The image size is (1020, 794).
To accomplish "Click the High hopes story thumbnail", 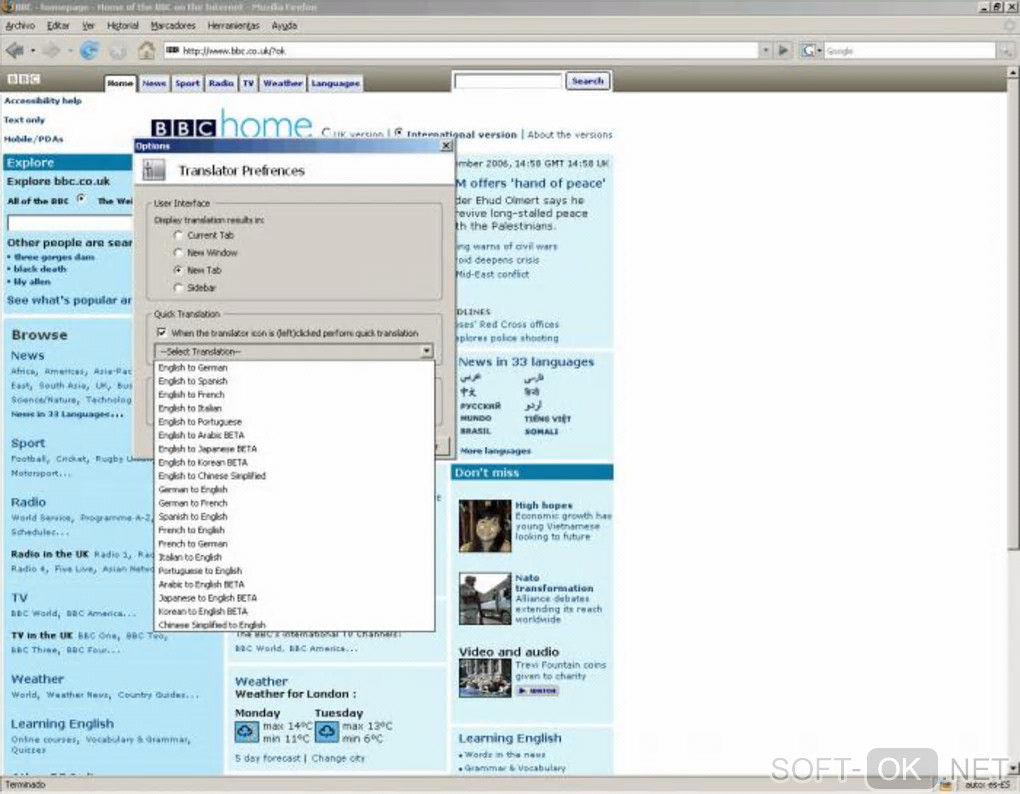I will click(485, 525).
